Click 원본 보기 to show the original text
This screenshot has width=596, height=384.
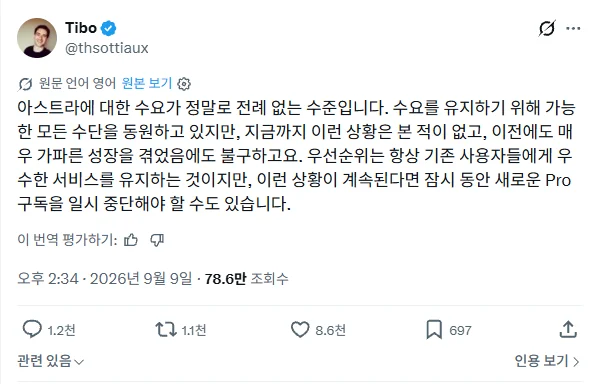(147, 83)
